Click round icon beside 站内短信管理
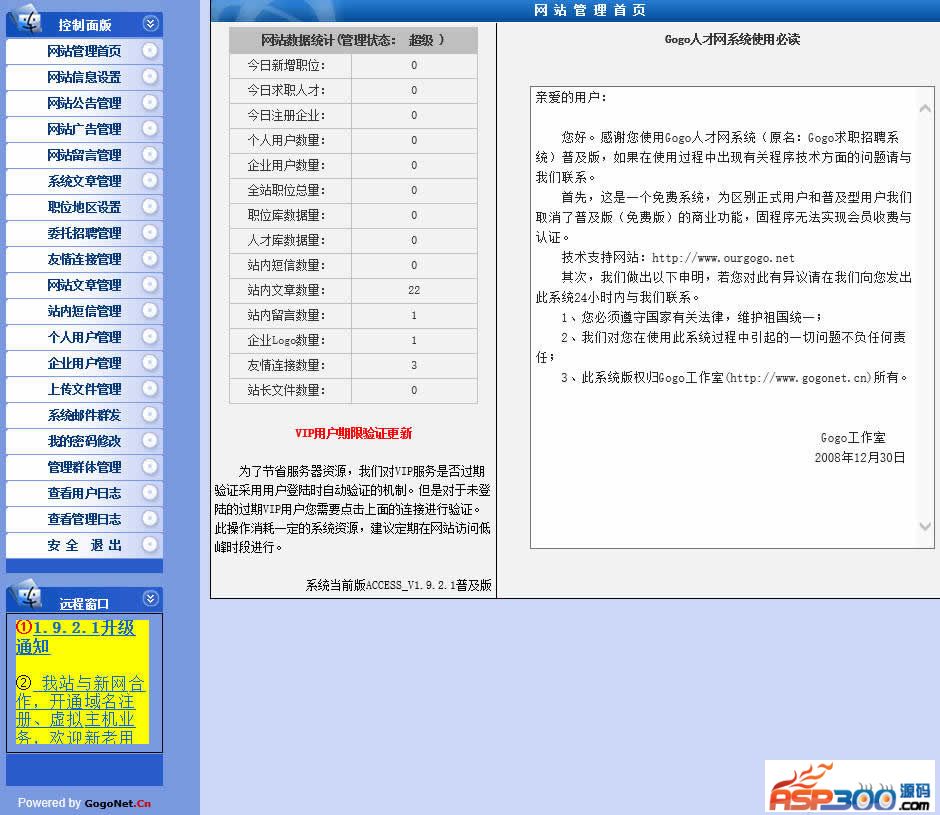Viewport: 940px width, 815px height. click(150, 310)
